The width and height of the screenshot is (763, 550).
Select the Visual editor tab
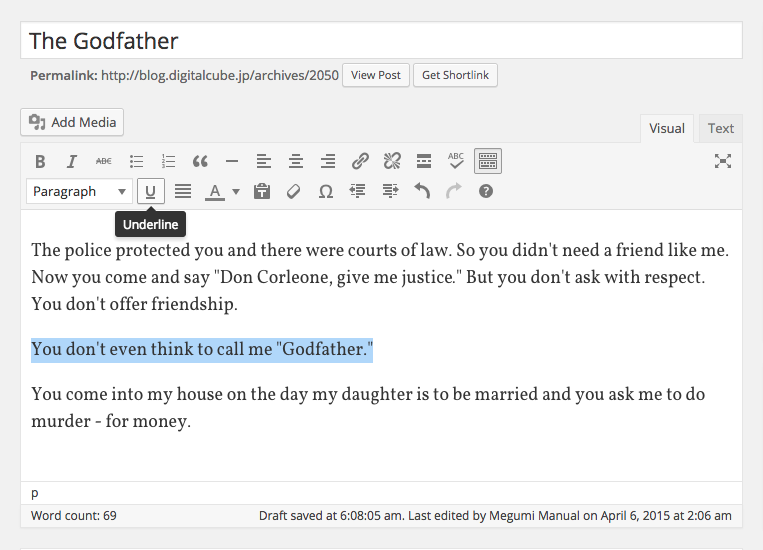(x=667, y=128)
